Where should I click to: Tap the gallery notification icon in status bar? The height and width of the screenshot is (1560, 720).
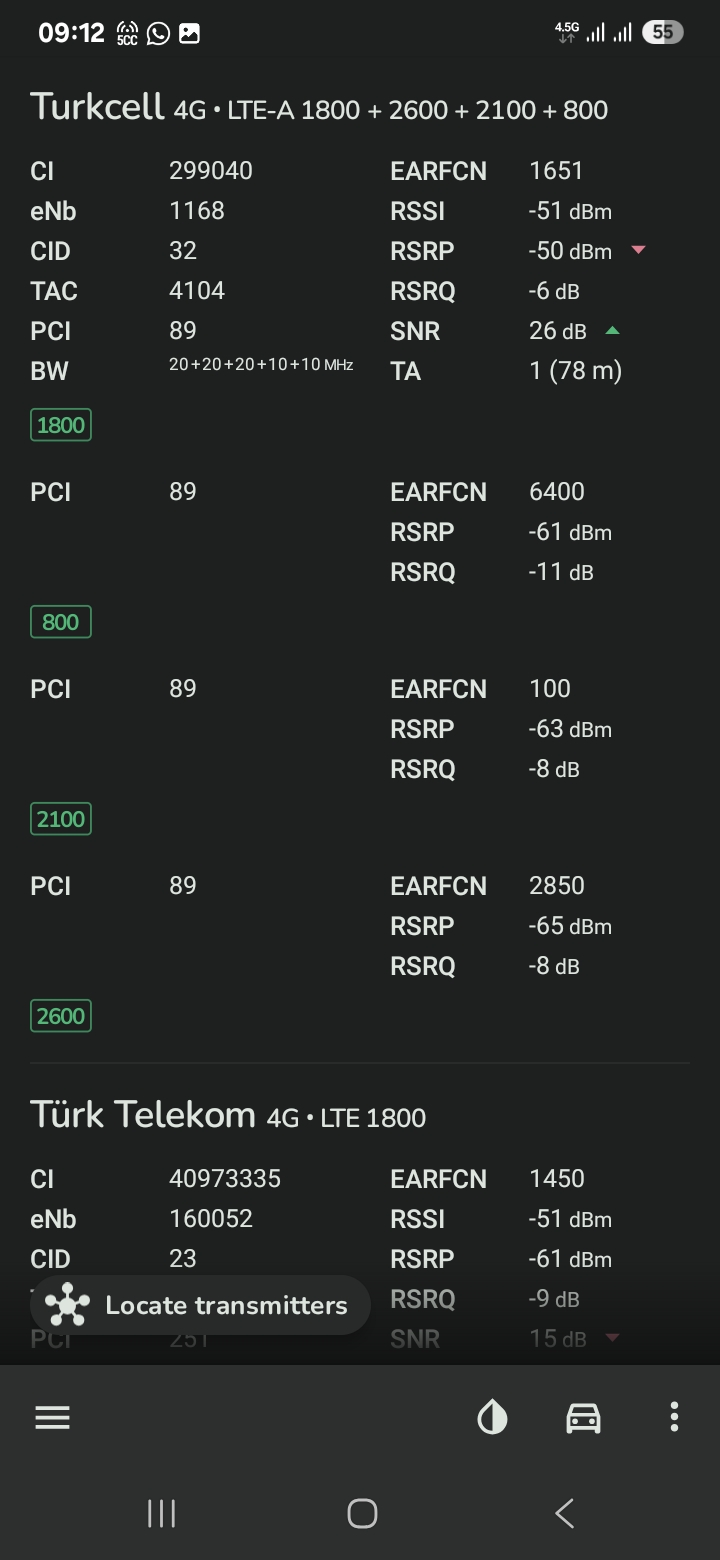pyautogui.click(x=189, y=33)
